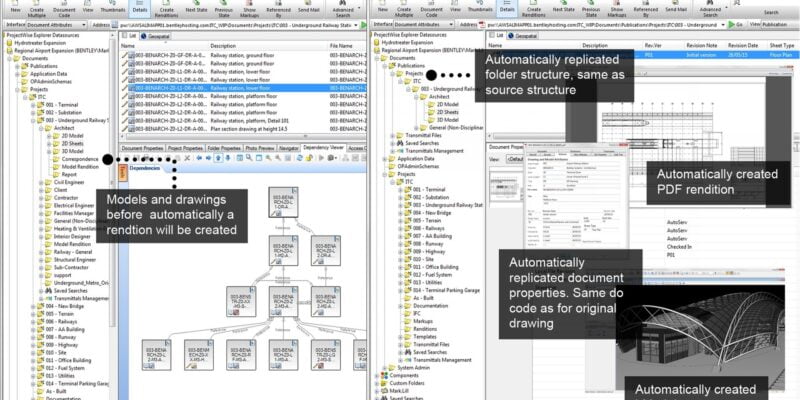Open the address bar dropdown arrow in right window

722,24
